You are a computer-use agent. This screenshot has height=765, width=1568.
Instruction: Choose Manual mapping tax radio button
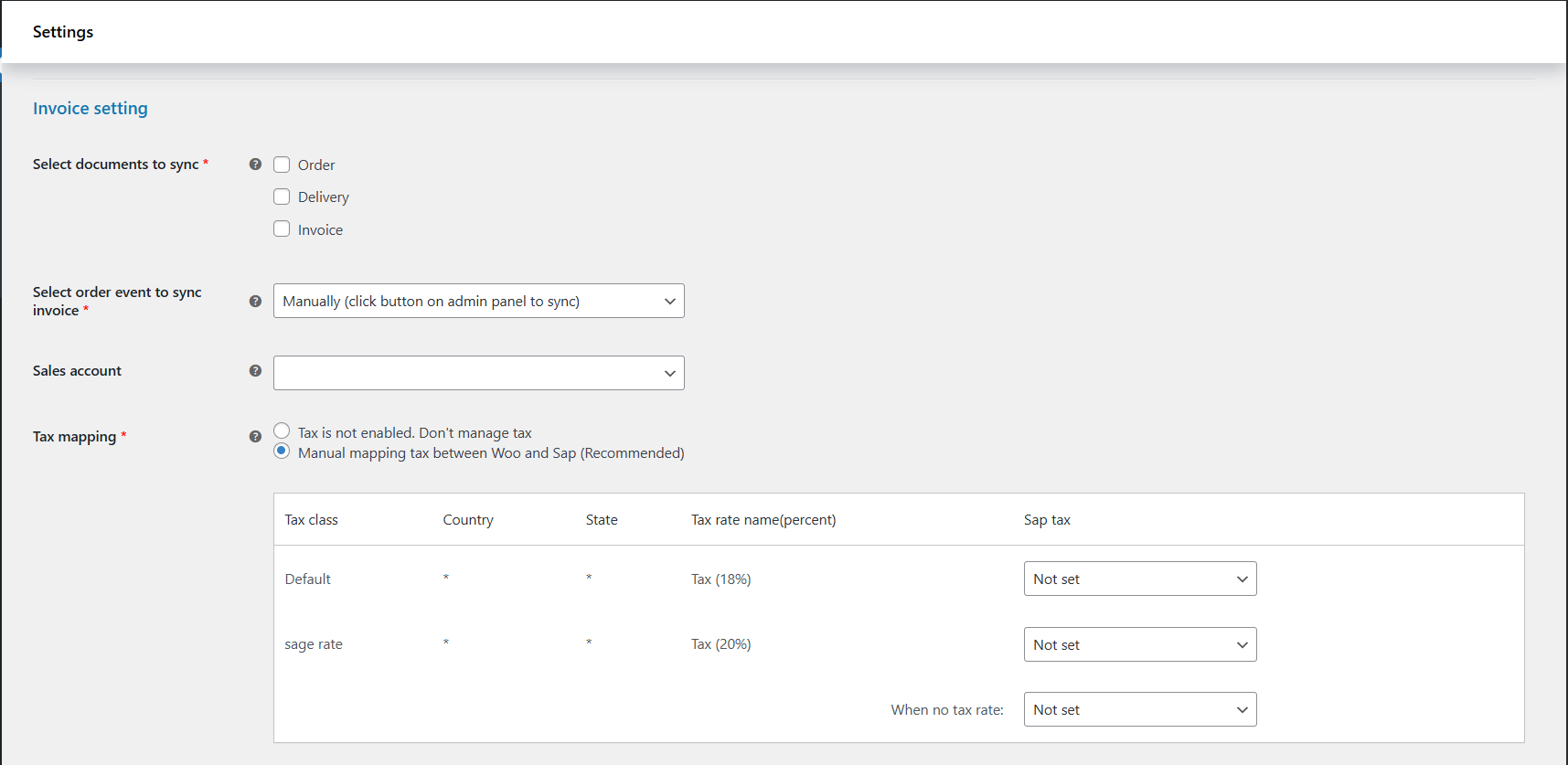click(x=282, y=452)
